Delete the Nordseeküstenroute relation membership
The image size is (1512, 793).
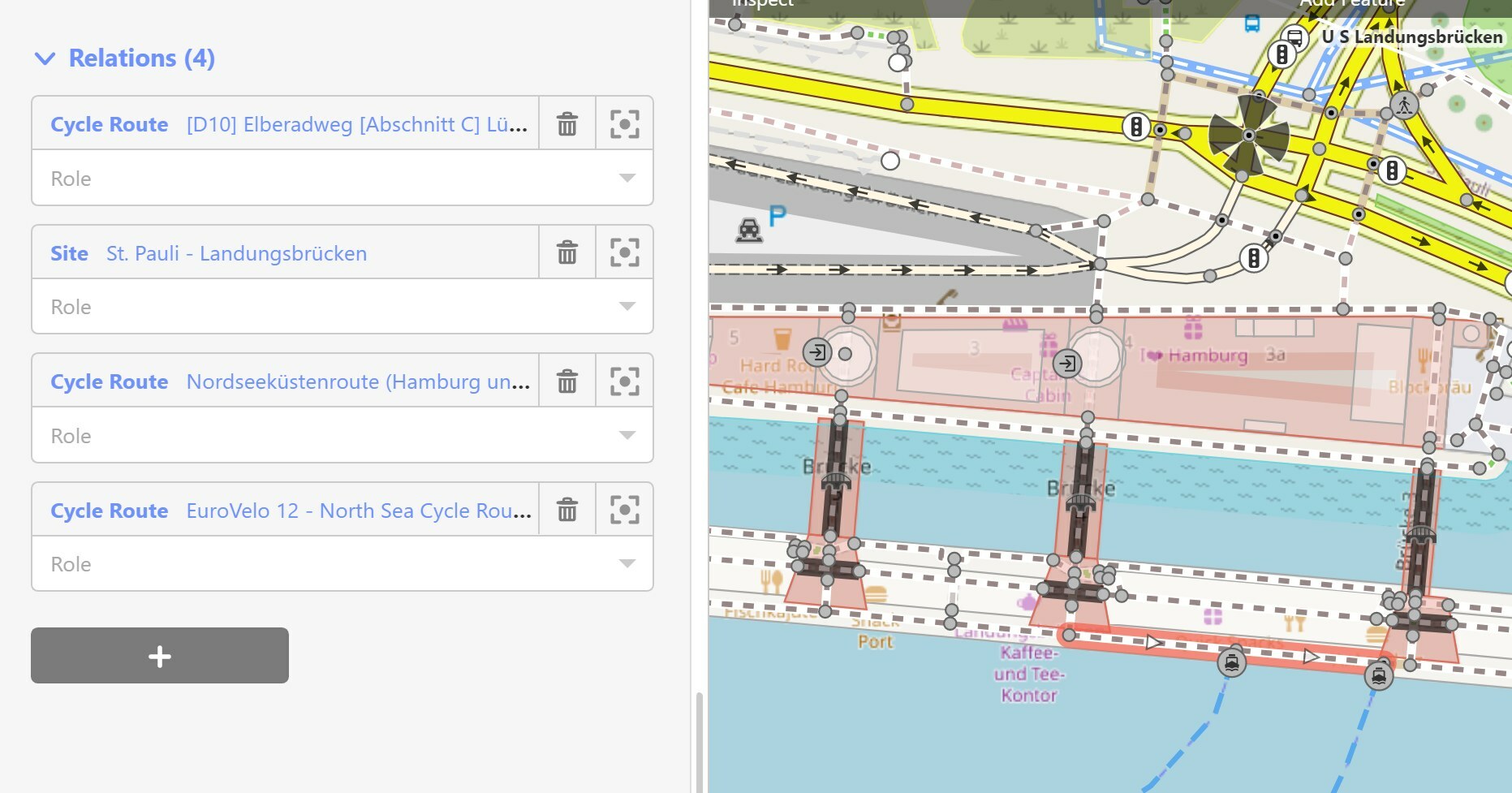[567, 381]
